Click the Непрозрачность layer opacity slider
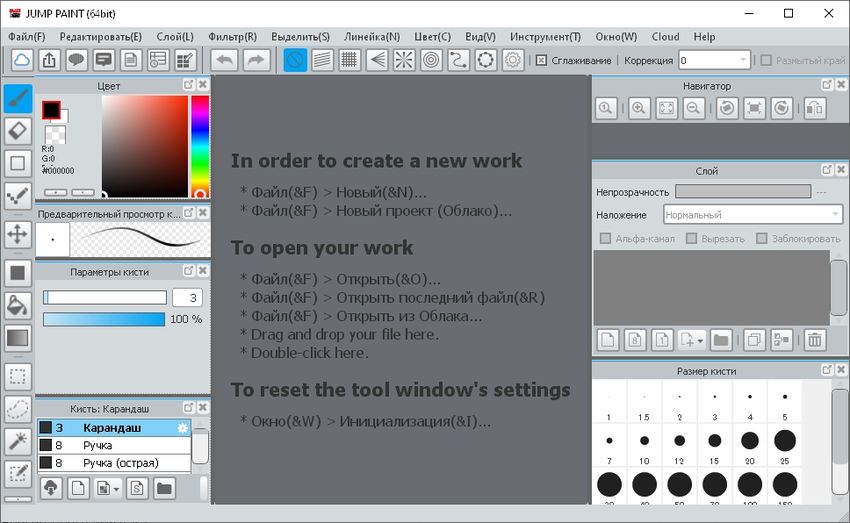This screenshot has height=523, width=850. [743, 191]
